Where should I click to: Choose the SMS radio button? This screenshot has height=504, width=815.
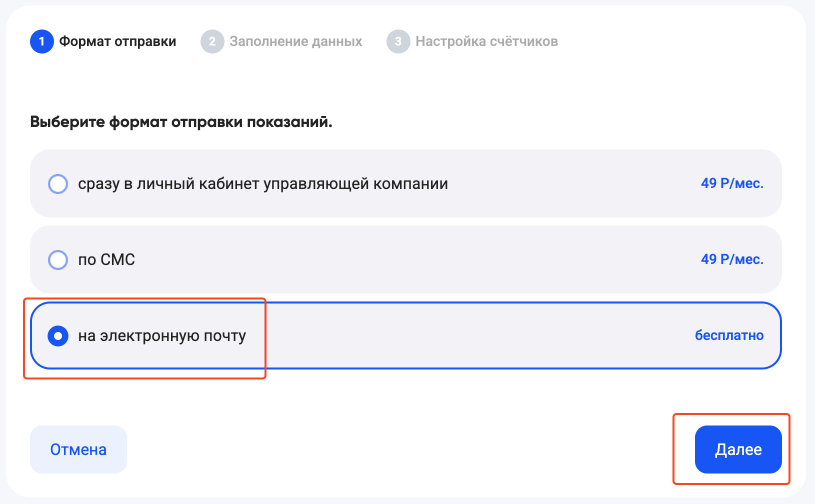point(58,260)
